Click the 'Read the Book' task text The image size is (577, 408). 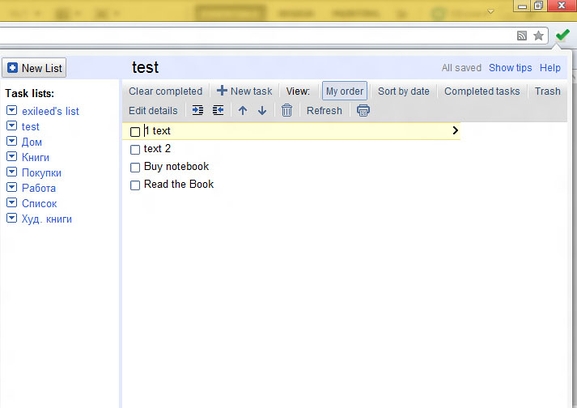pos(179,184)
